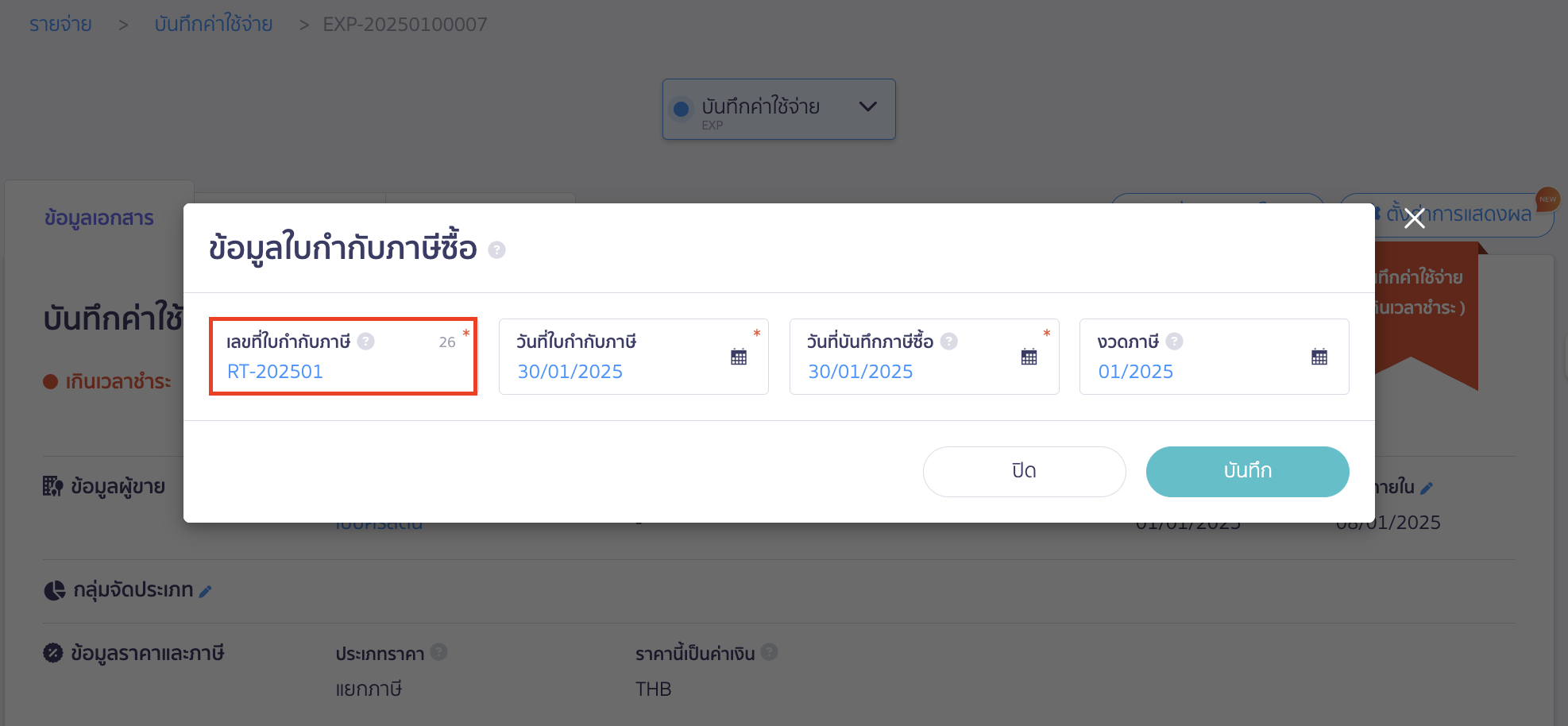1568x726 pixels.
Task: Open calendar picker for วันที่บันทึกภาษีซื้อ field
Action: 1029,357
